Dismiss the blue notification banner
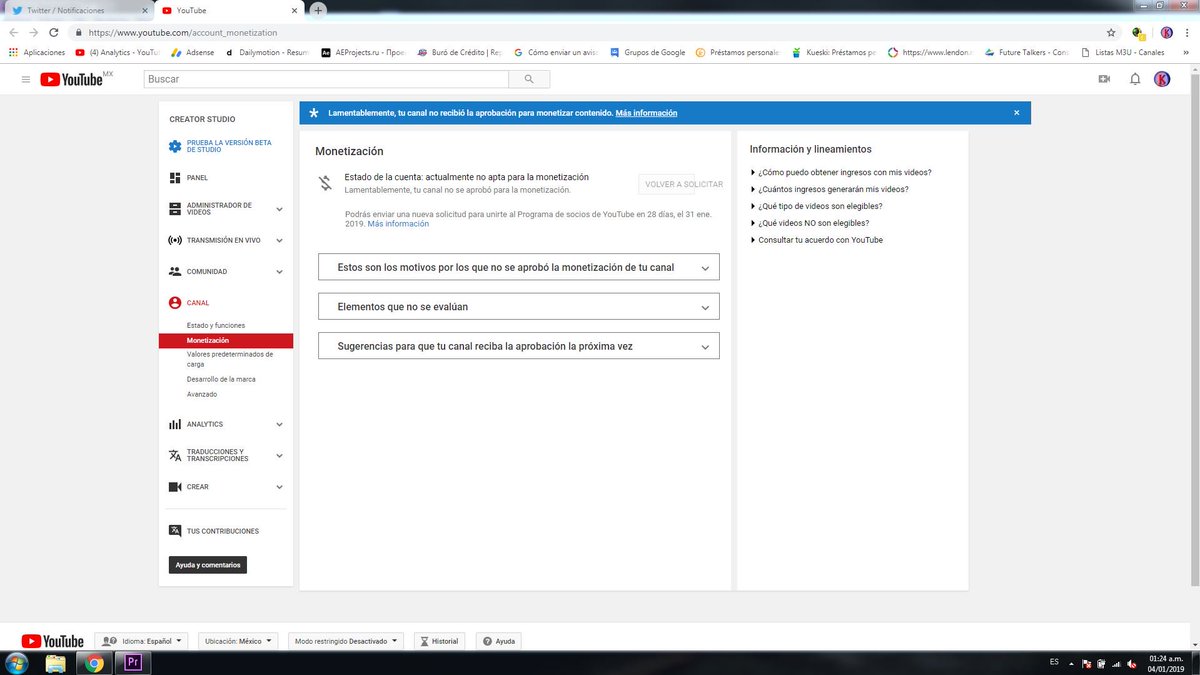This screenshot has width=1200, height=675. tap(1017, 113)
